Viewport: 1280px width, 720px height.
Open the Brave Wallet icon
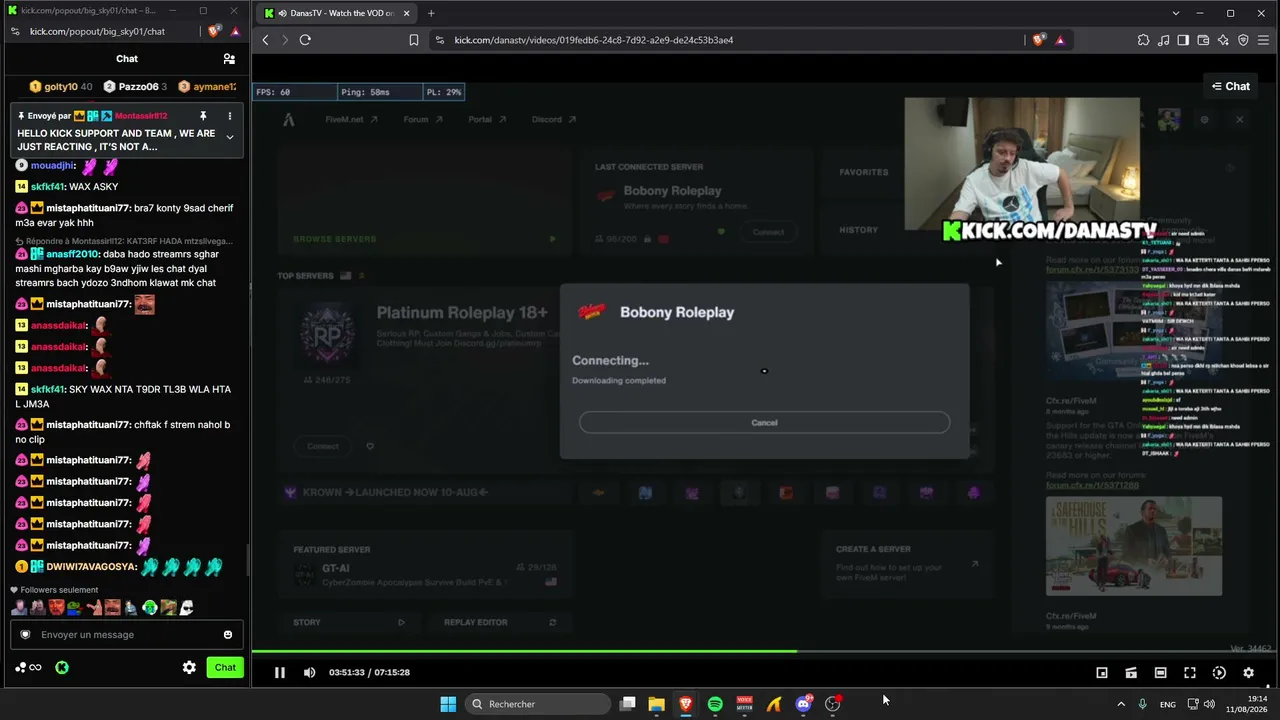coord(1203,40)
